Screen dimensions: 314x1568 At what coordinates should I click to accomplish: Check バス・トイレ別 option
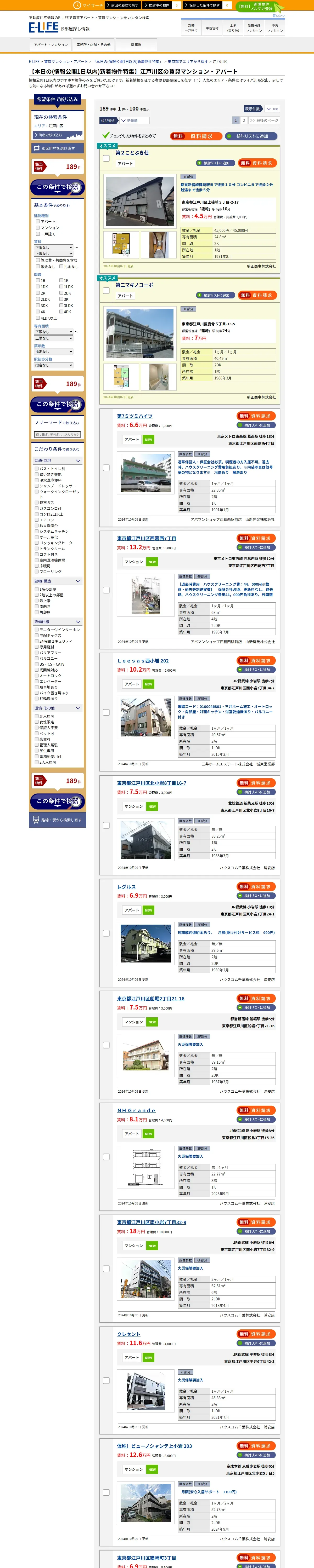click(x=37, y=469)
